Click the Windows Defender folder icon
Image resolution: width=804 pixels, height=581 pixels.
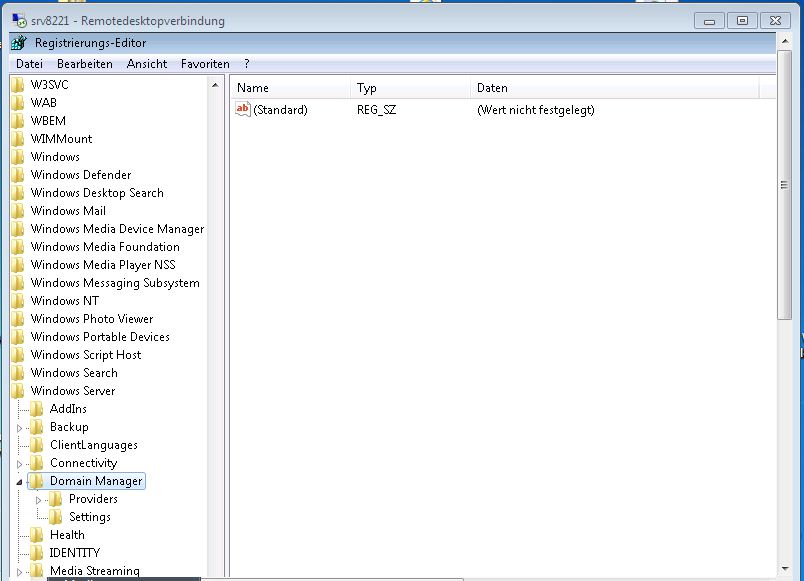[x=17, y=175]
